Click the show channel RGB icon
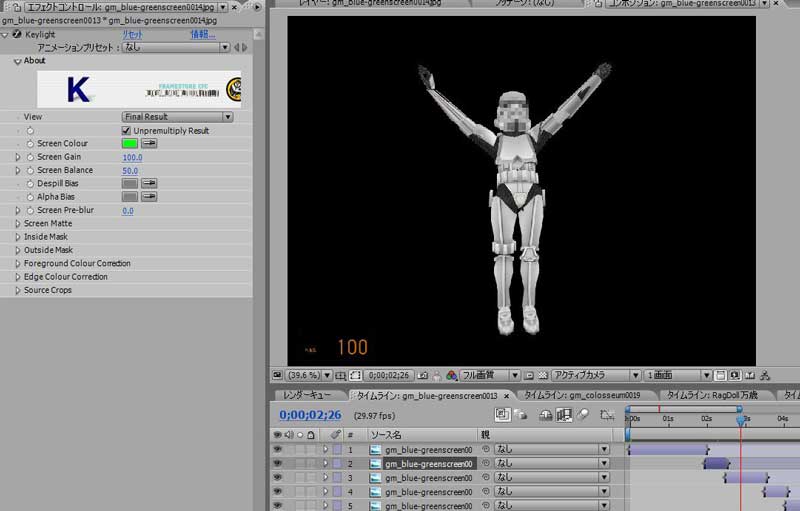Viewport: 800px width, 511px height. point(451,375)
